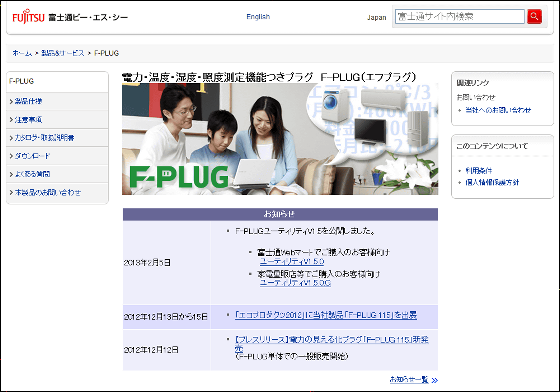Click the 2012年12月12日 date cell

tap(167, 350)
